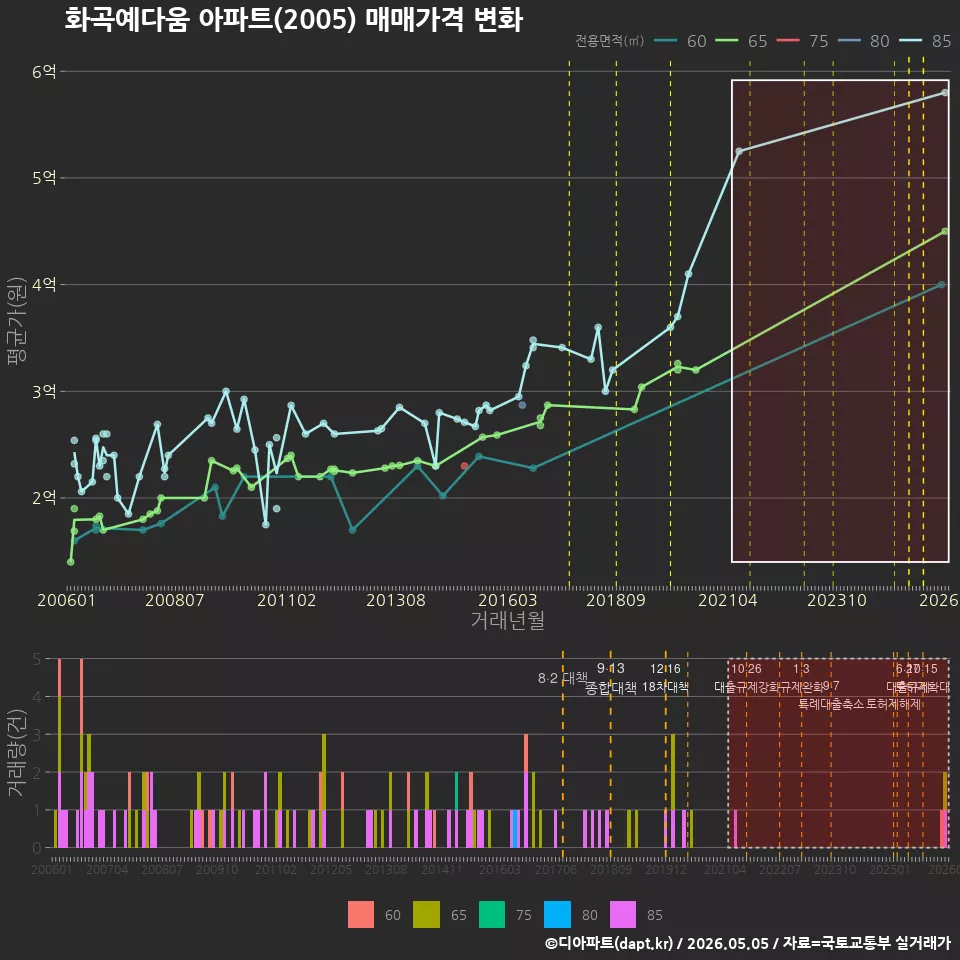This screenshot has width=960, height=960.
Task: Click the 65㎡ green line swatch in top legend
Action: pyautogui.click(x=727, y=41)
